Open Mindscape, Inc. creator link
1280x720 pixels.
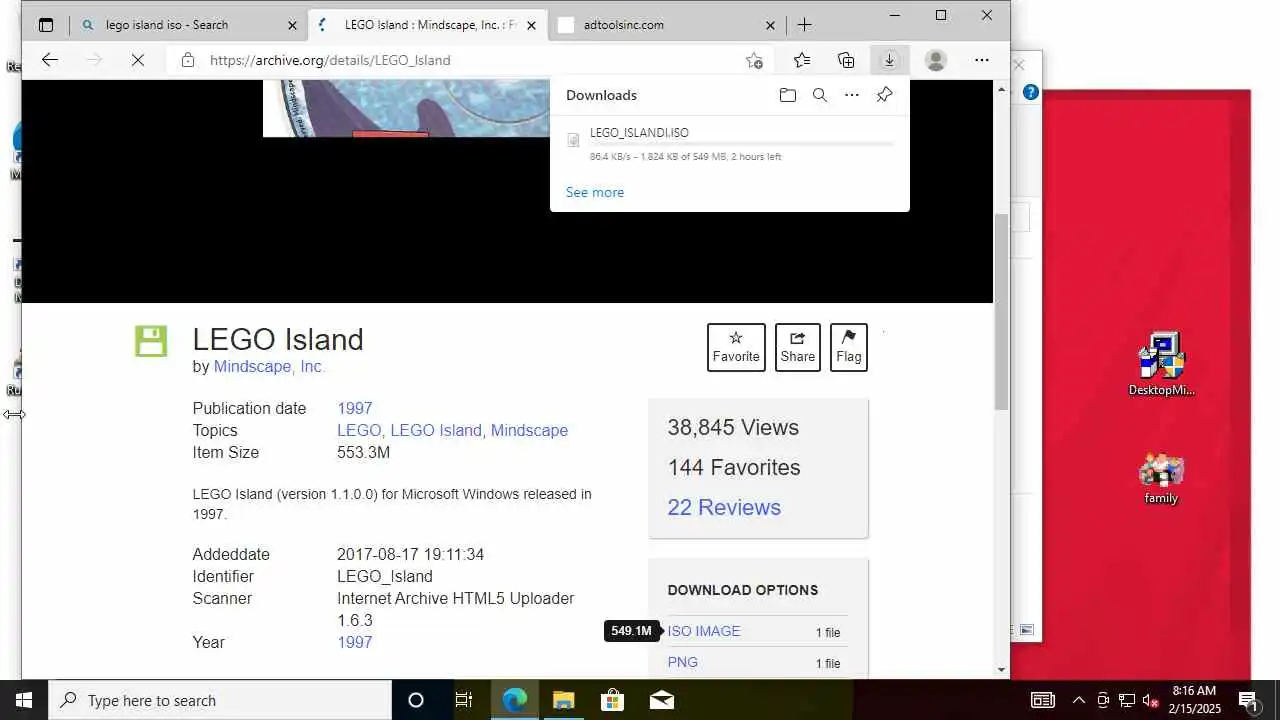[x=268, y=367]
